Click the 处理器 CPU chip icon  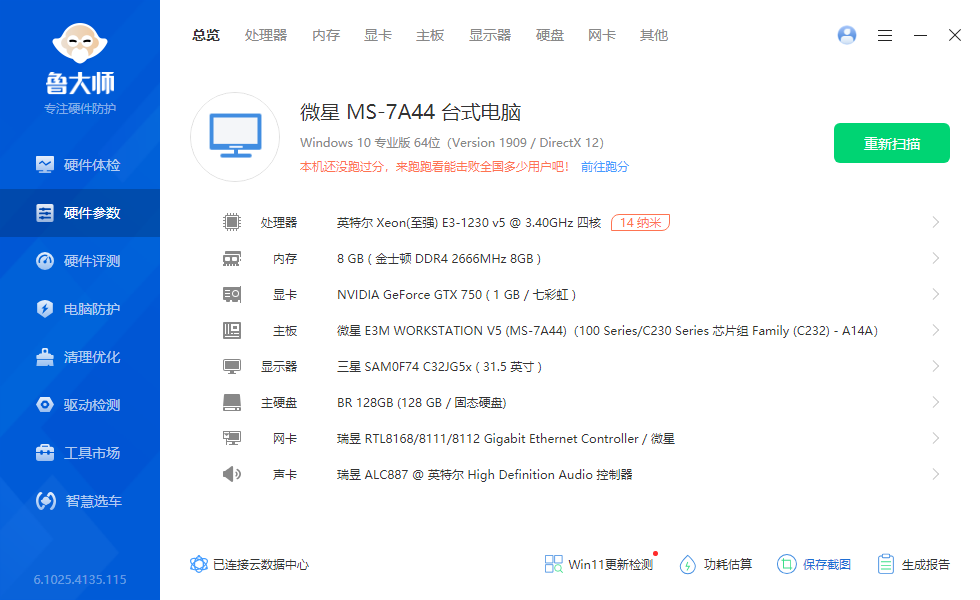tap(232, 222)
